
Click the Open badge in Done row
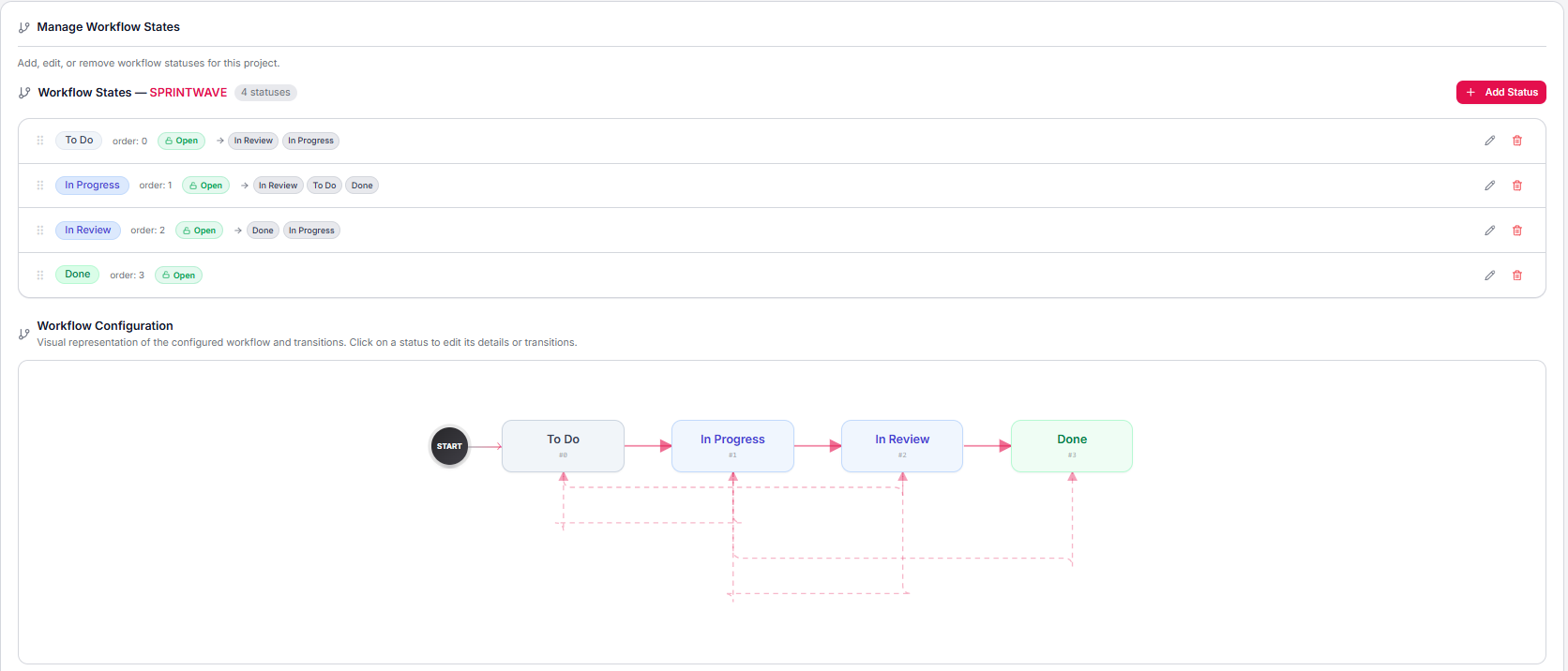pos(178,276)
